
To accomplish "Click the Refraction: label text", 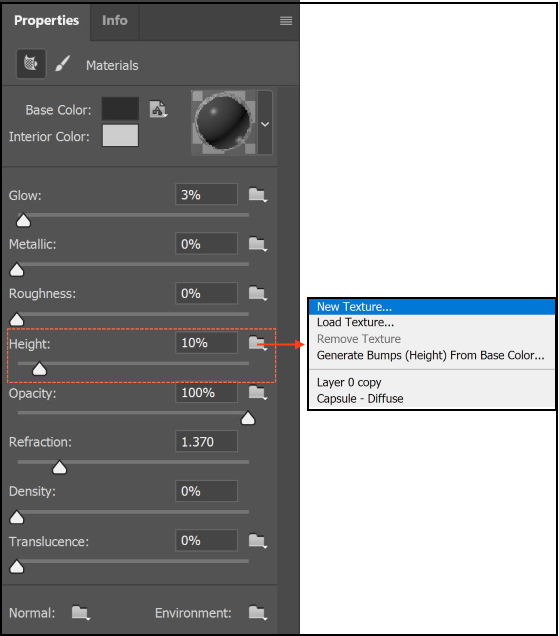I will click(x=40, y=442).
